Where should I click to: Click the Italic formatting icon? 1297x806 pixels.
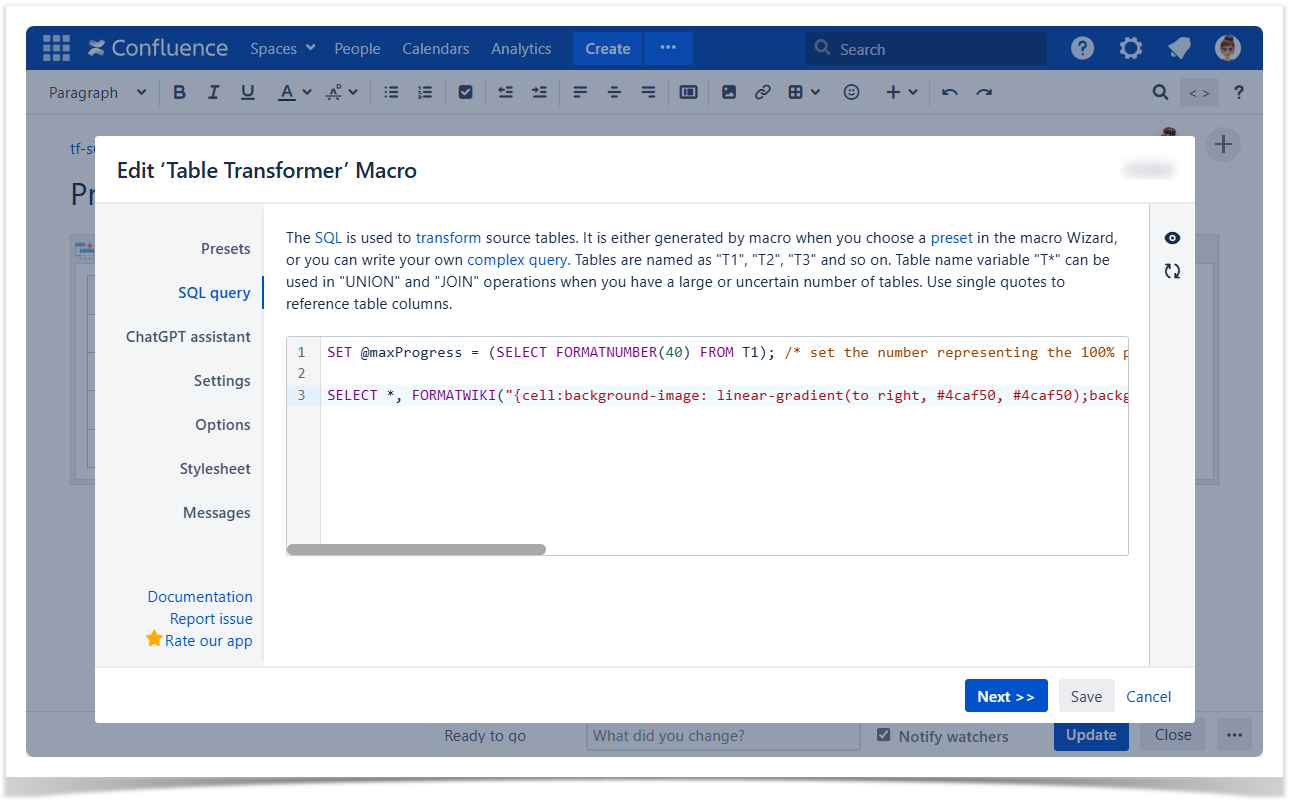pos(213,92)
